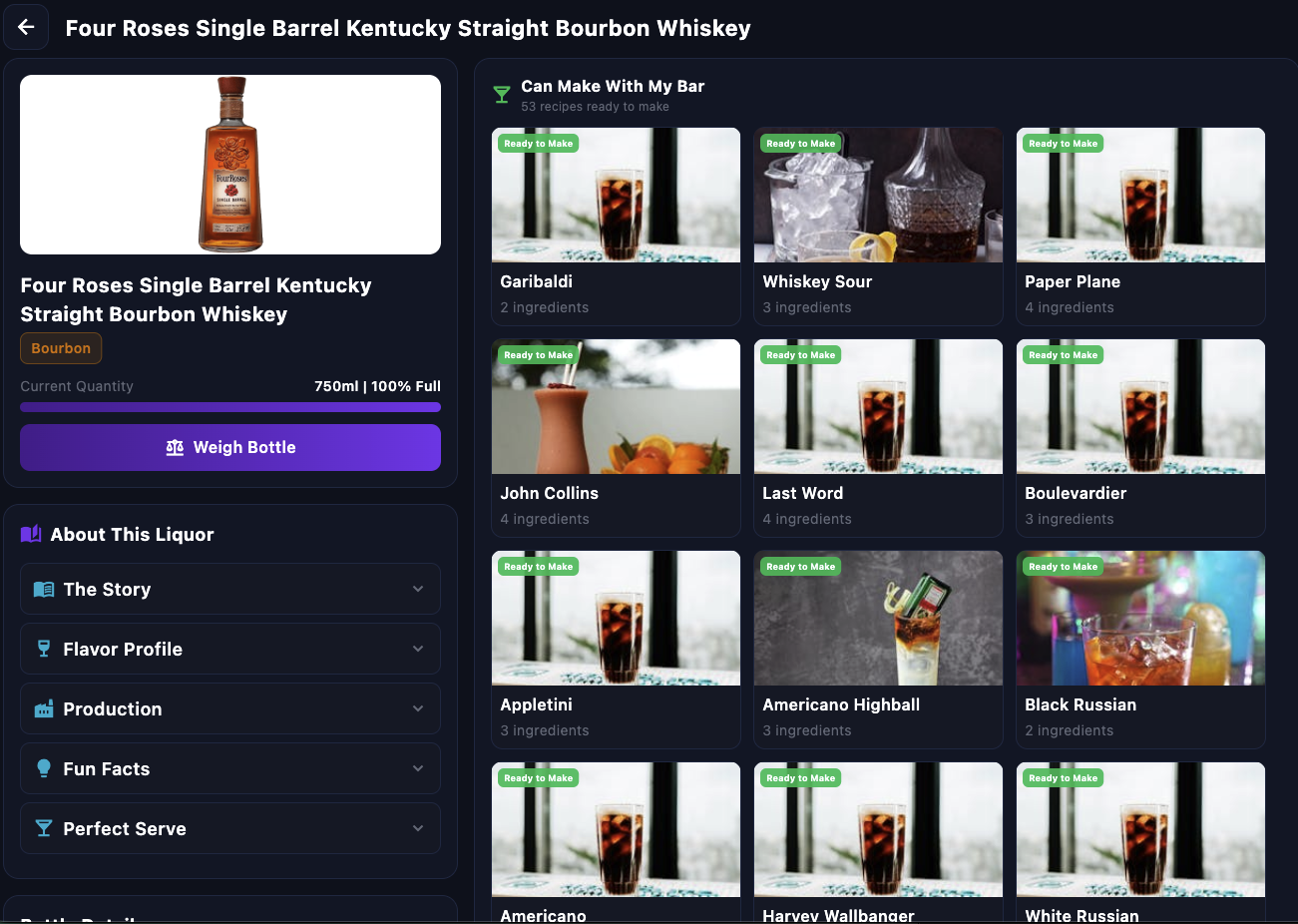
Task: Expand the Flavor Profile chevron
Action: tap(418, 649)
